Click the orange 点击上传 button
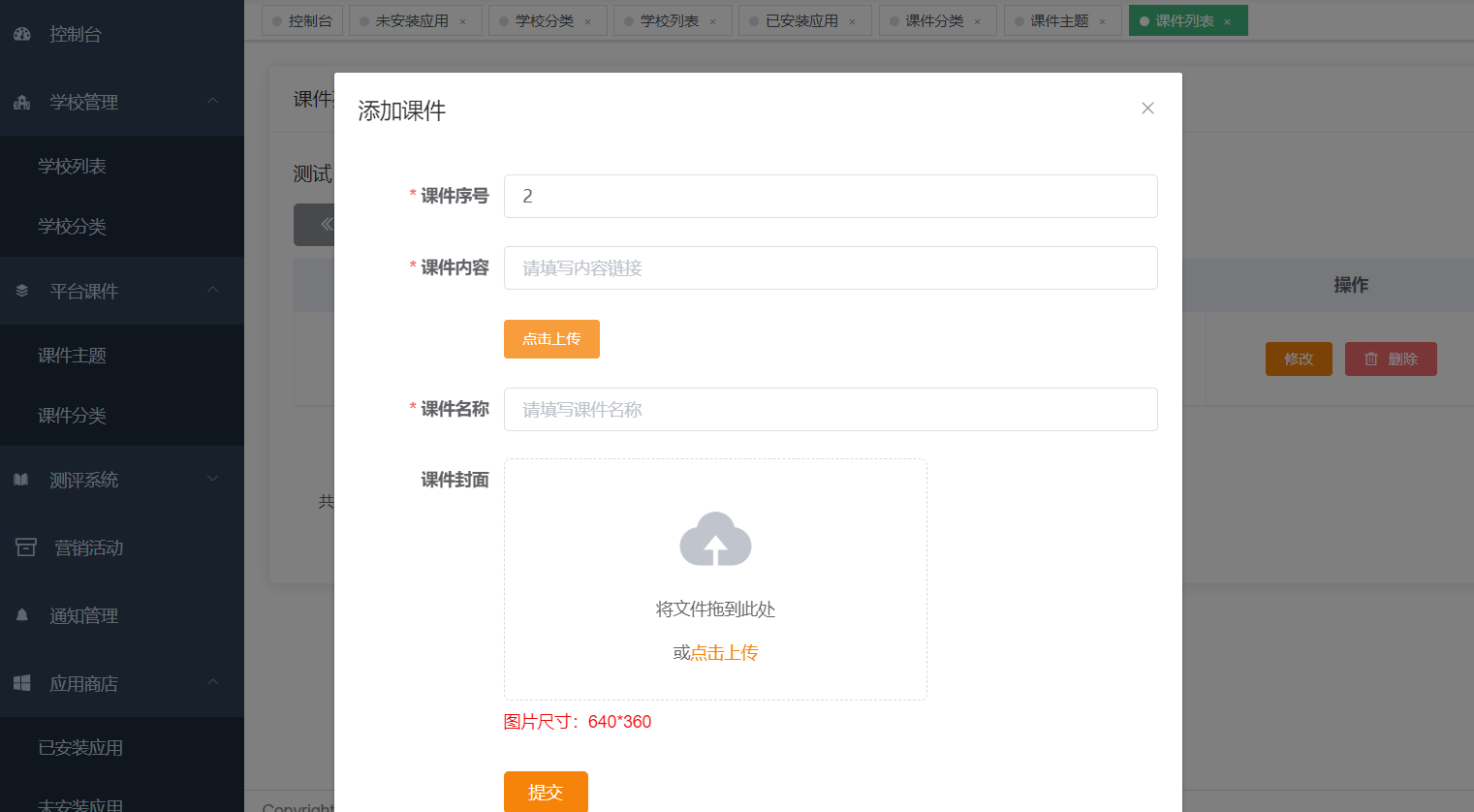Image resolution: width=1474 pixels, height=812 pixels. pos(551,339)
